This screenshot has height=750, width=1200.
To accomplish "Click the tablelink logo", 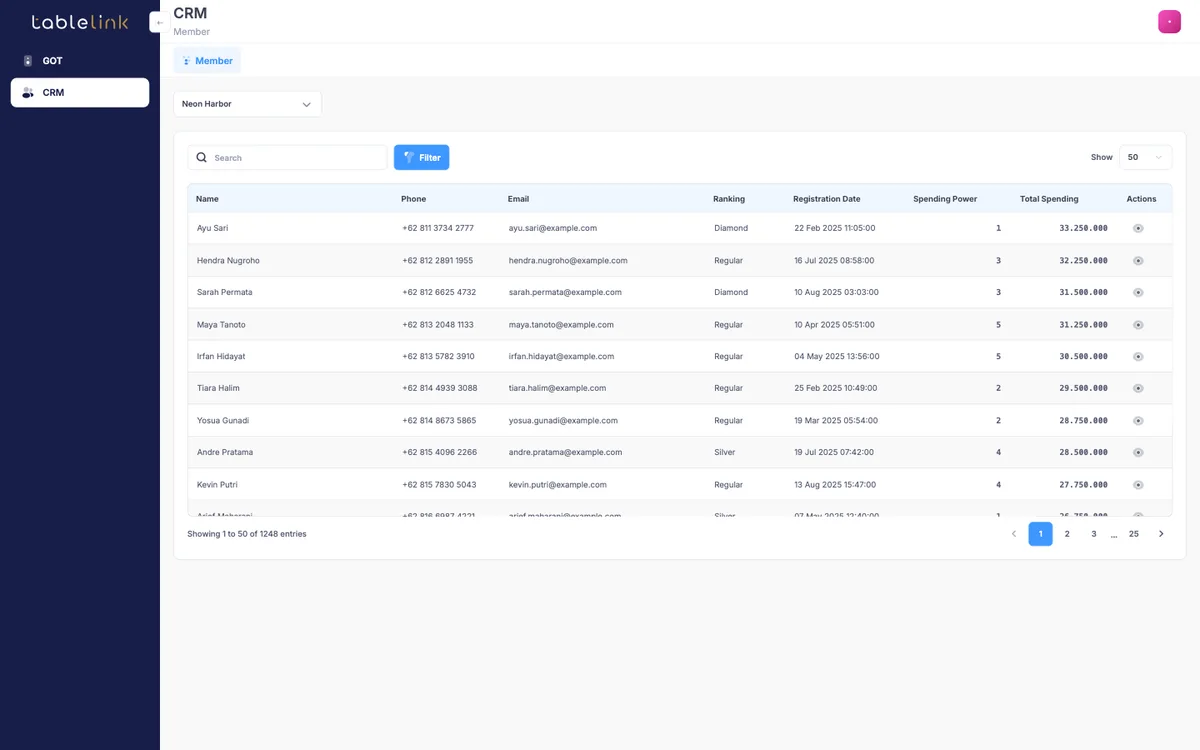I will [x=80, y=22].
